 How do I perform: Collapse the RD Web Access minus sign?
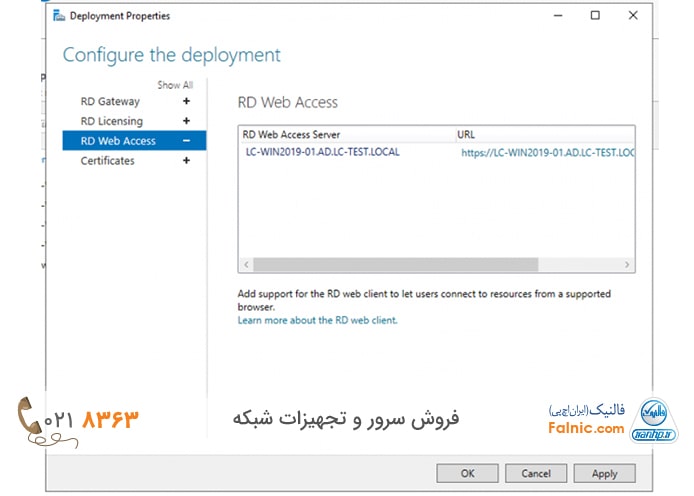(x=187, y=141)
